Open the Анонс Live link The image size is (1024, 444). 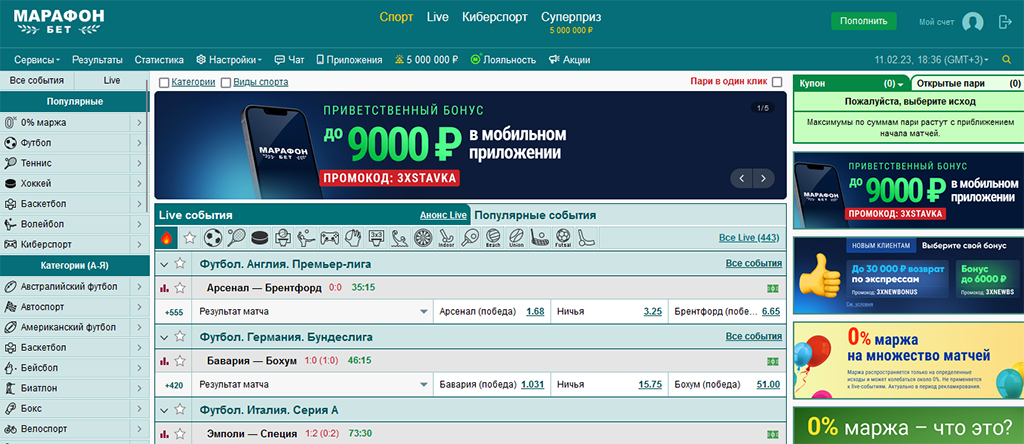pos(443,215)
